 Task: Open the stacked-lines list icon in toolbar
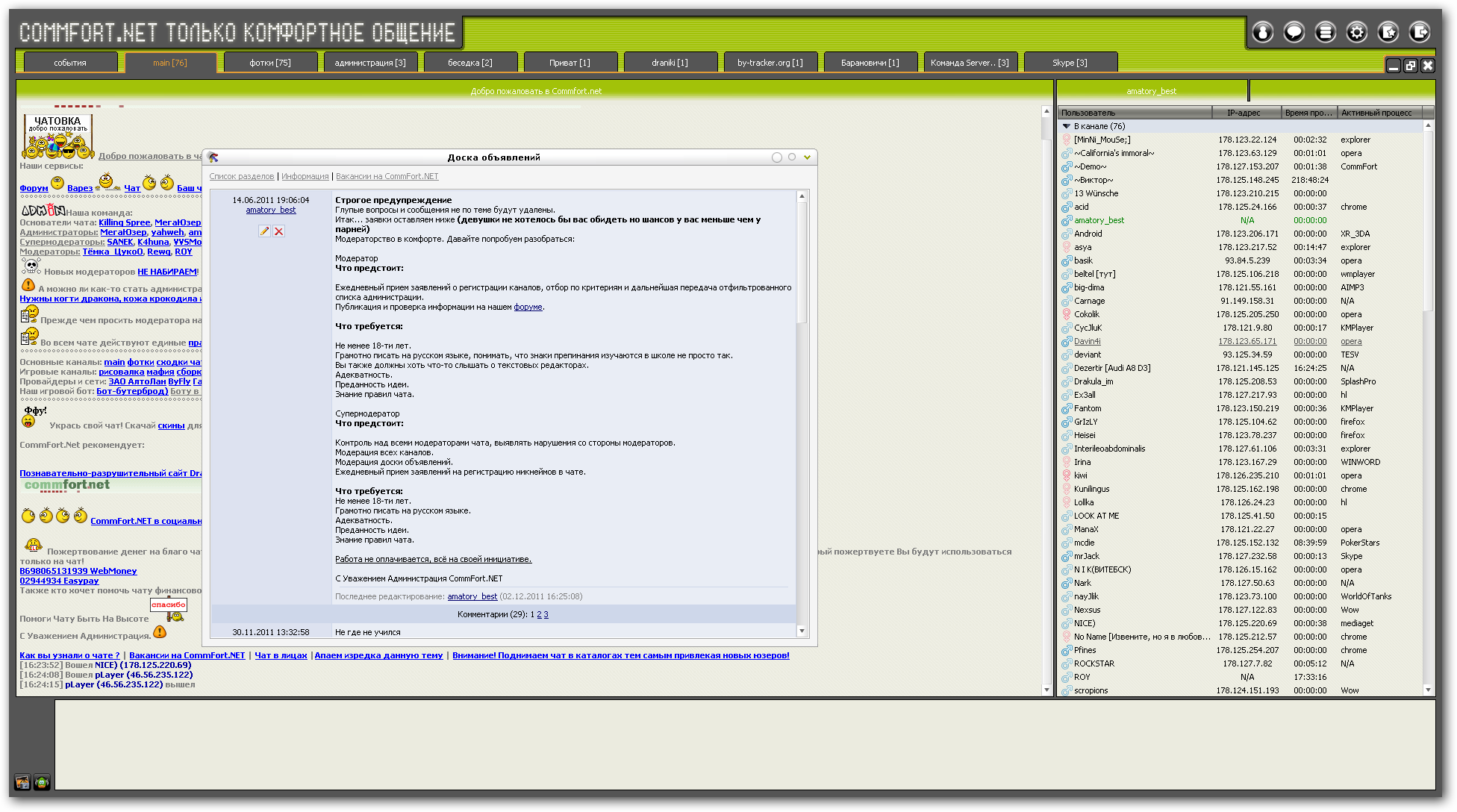[x=1325, y=32]
